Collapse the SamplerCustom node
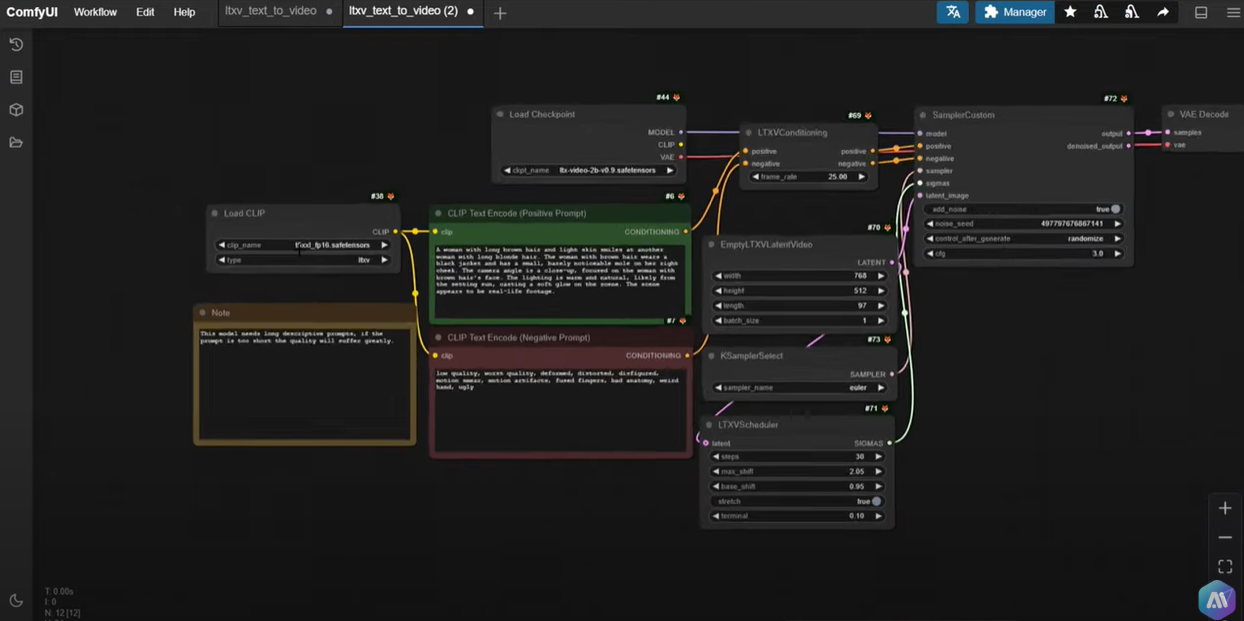 coord(923,115)
